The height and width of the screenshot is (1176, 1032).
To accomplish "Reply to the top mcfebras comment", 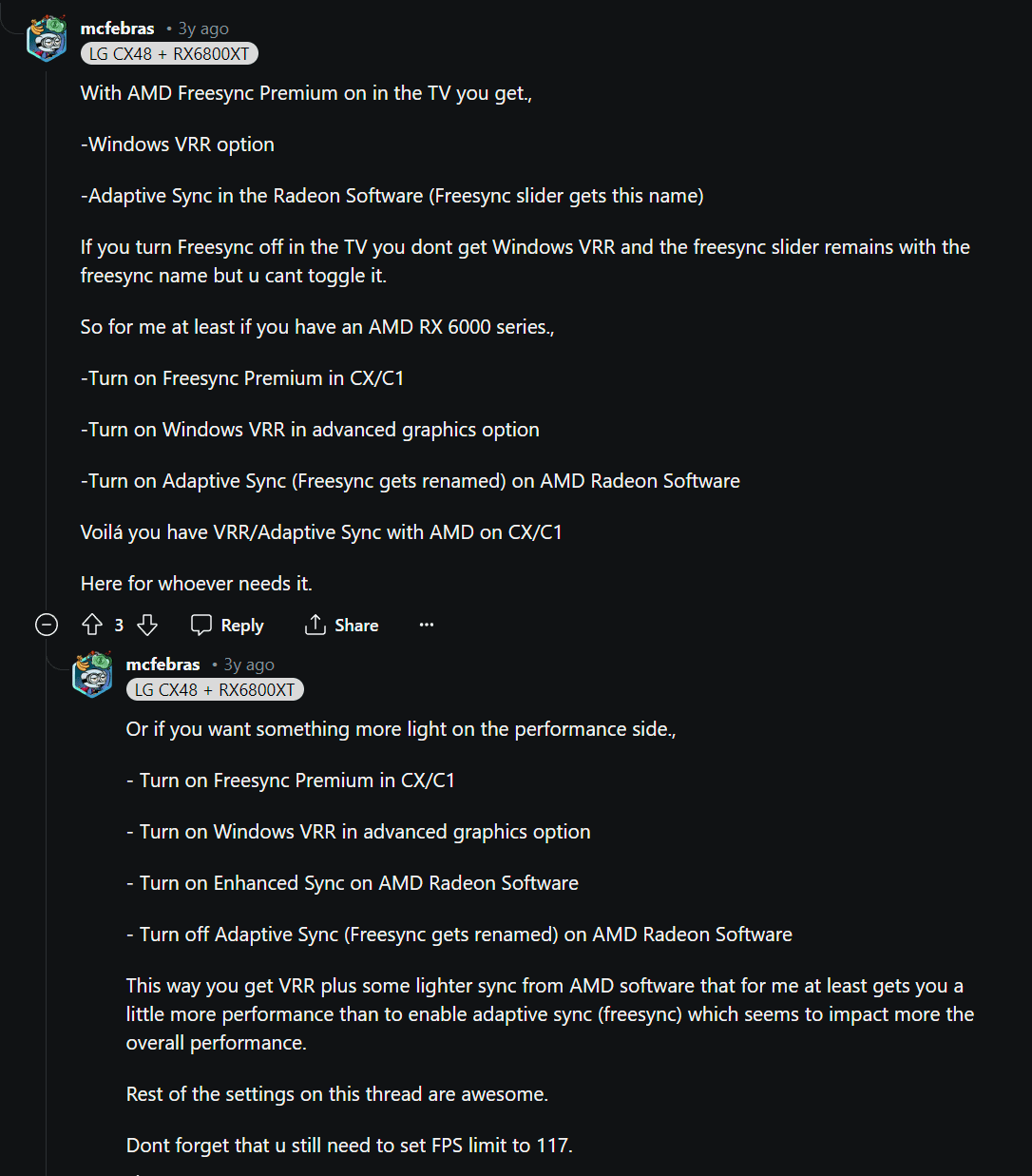I will (x=227, y=625).
